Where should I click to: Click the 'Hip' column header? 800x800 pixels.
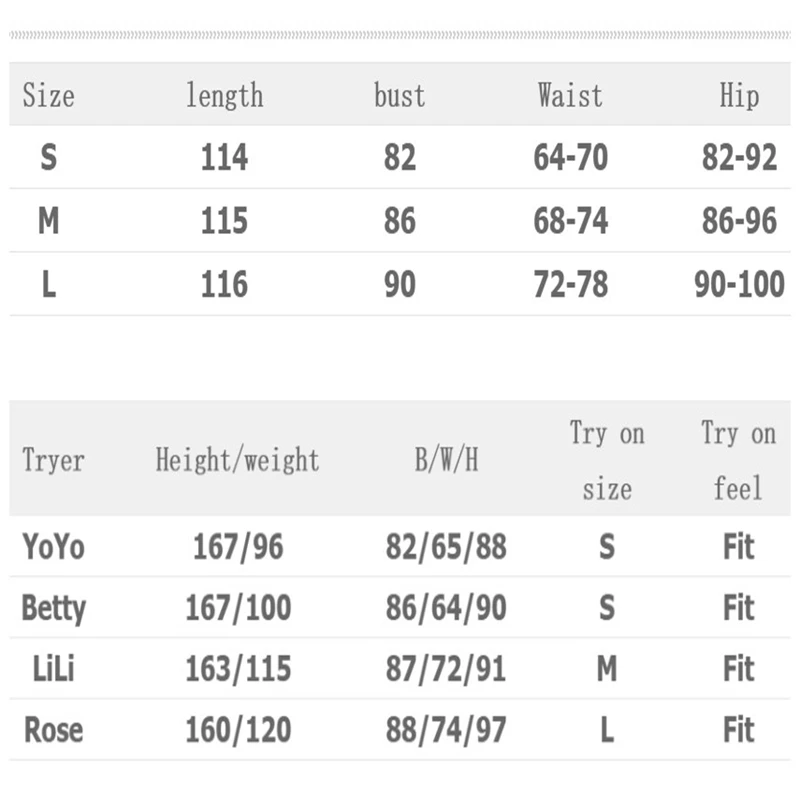click(739, 96)
